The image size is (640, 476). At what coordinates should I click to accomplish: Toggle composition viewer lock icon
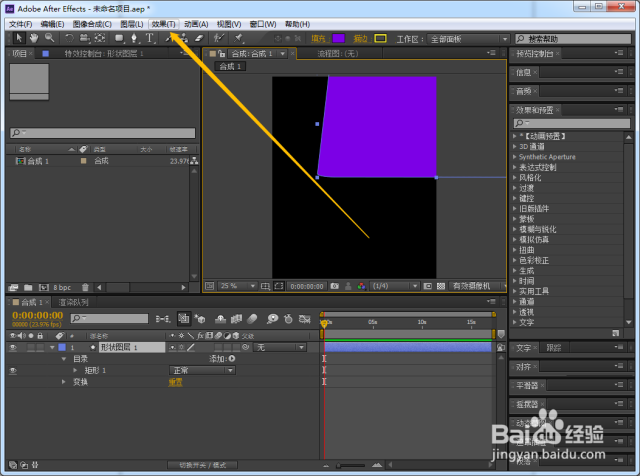222,53
